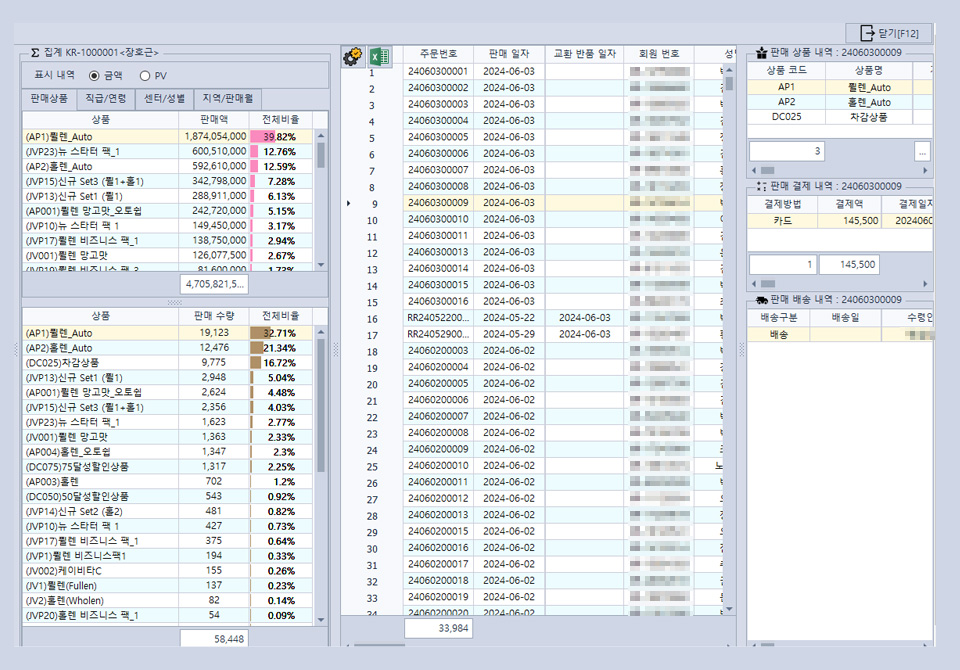Screen dimensions: 960x670
Task: Select the PV radio button
Action: 145,76
